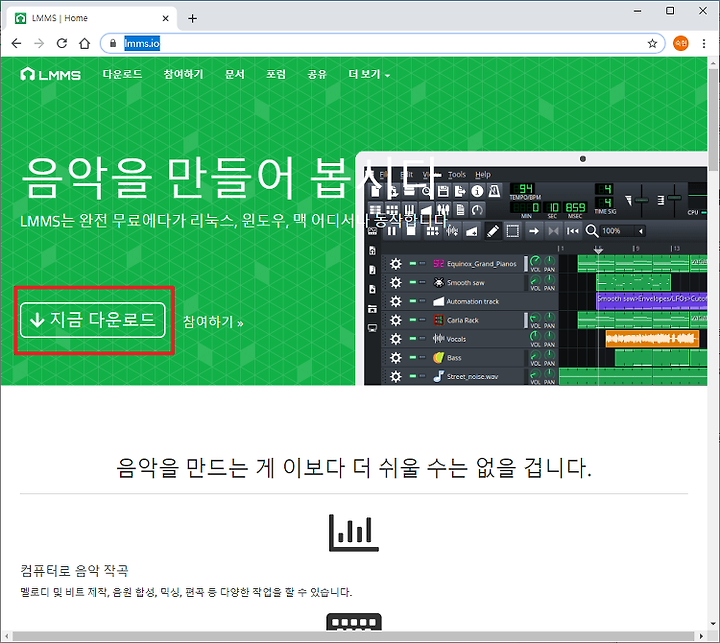Image resolution: width=720 pixels, height=643 pixels.
Task: Mute the Bass track
Action: coord(413,357)
